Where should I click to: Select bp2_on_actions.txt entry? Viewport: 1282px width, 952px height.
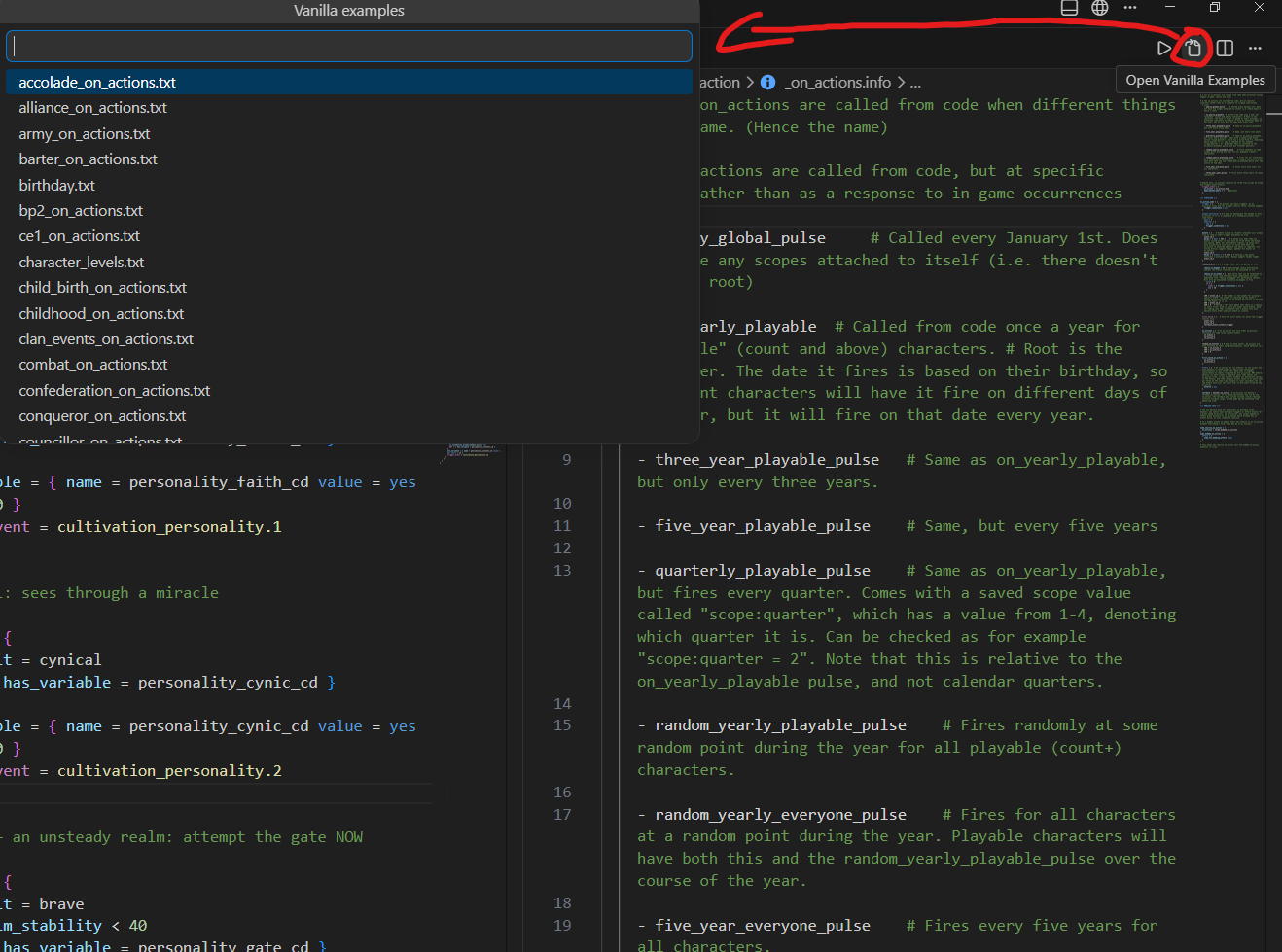[349, 211]
